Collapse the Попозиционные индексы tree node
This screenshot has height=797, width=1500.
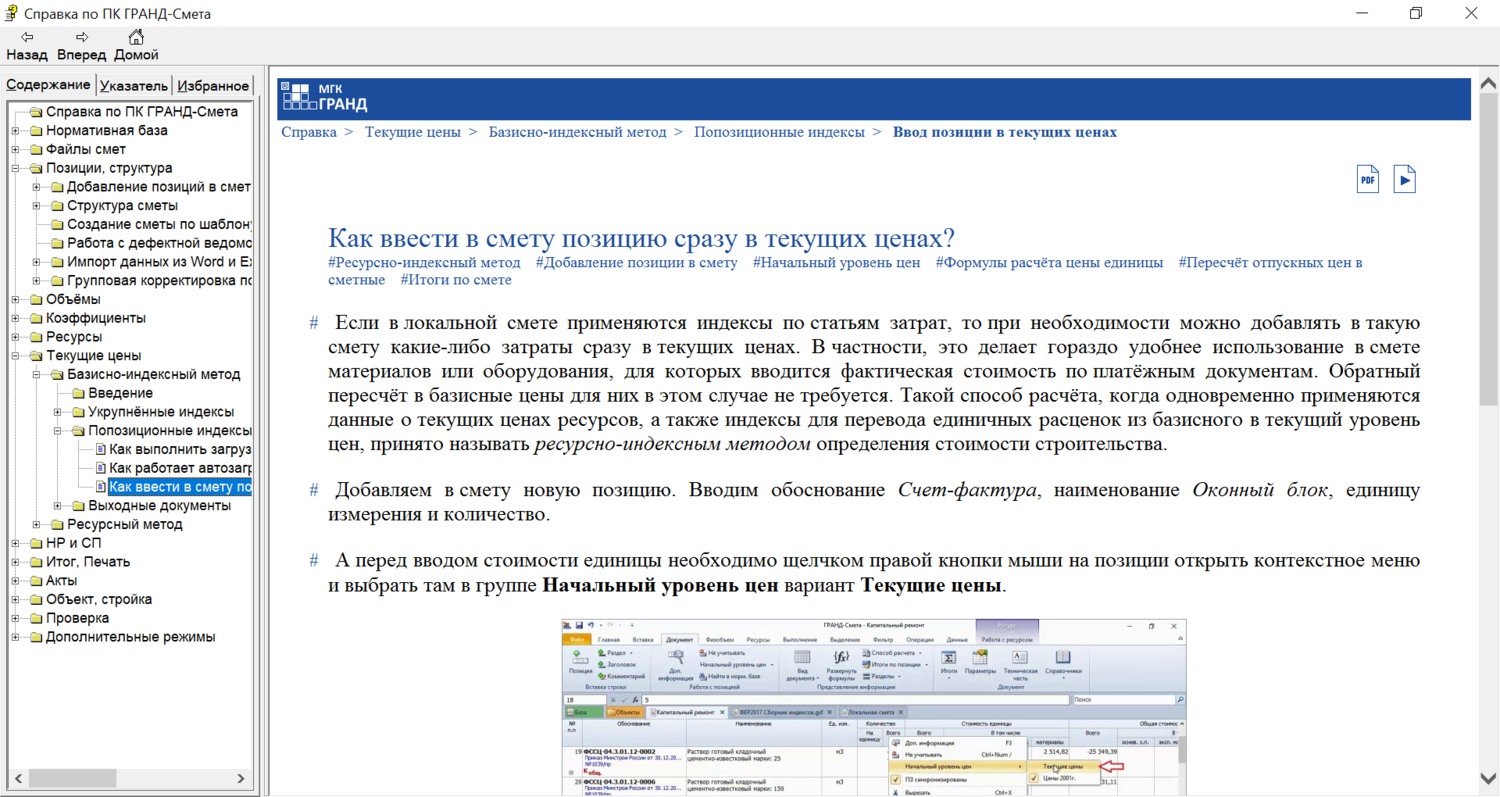pos(57,431)
